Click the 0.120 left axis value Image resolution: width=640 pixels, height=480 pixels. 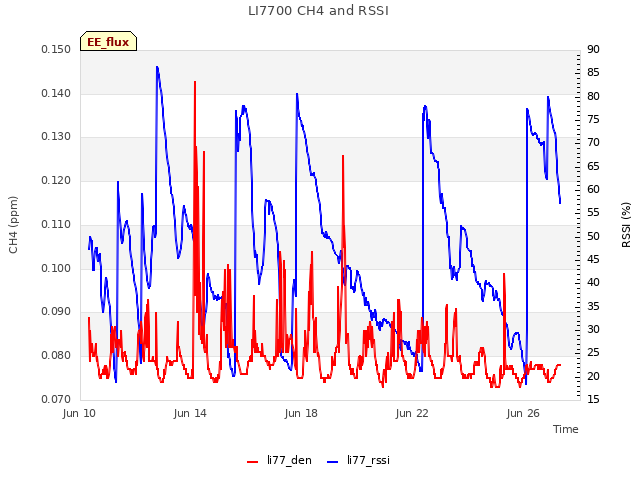coord(56,180)
